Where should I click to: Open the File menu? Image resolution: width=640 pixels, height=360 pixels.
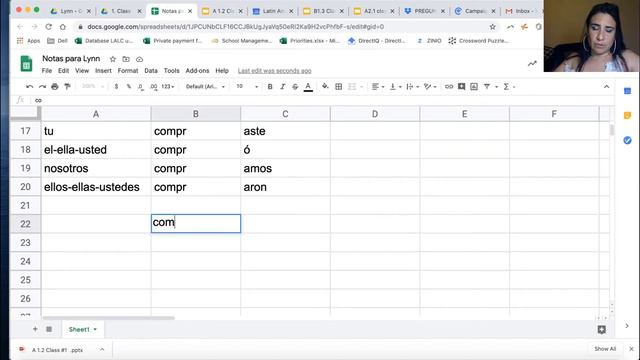click(x=47, y=71)
